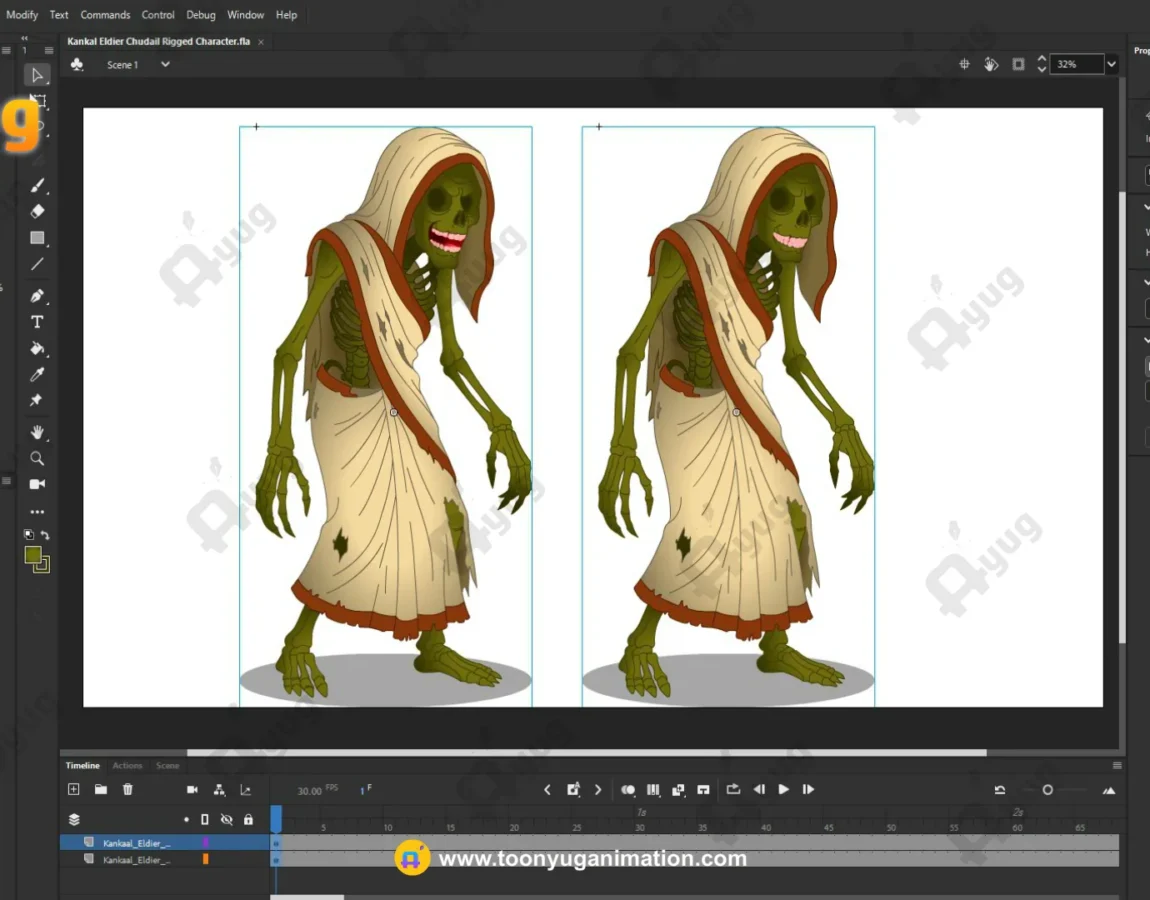Choose the Text tool
1150x900 pixels.
37,322
